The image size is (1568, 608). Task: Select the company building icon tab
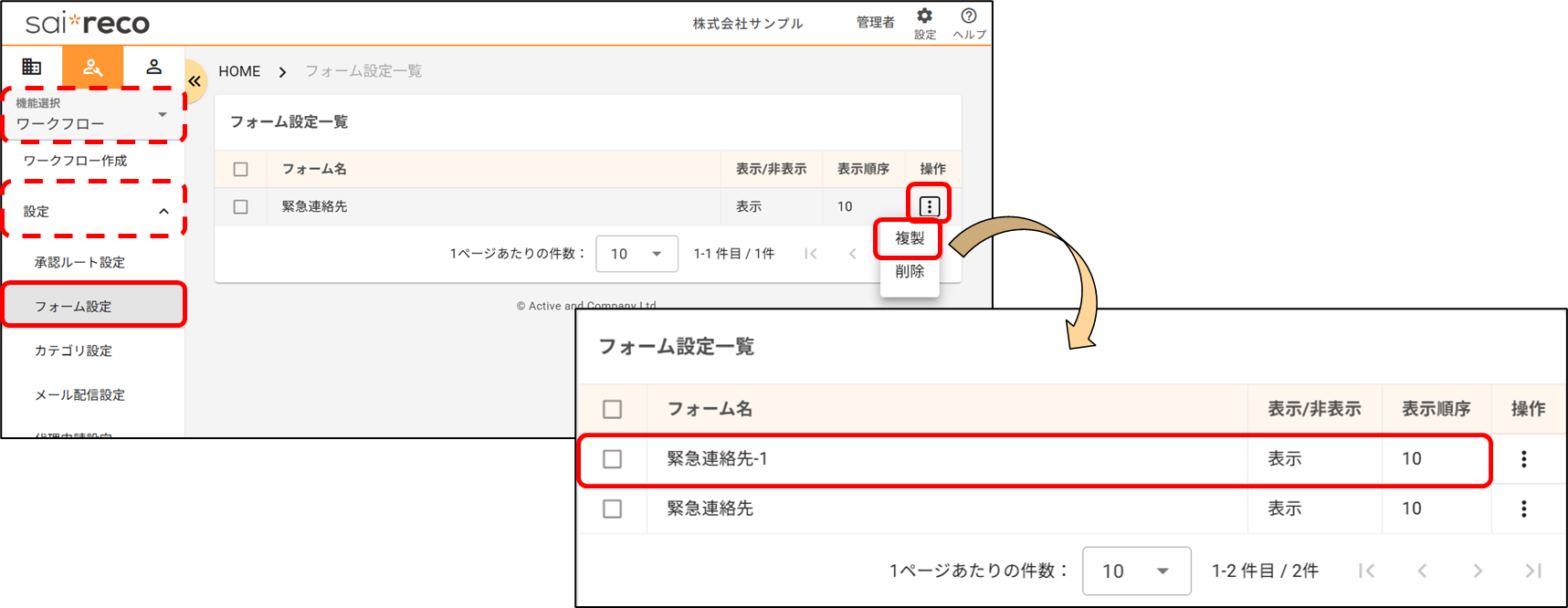[x=32, y=67]
